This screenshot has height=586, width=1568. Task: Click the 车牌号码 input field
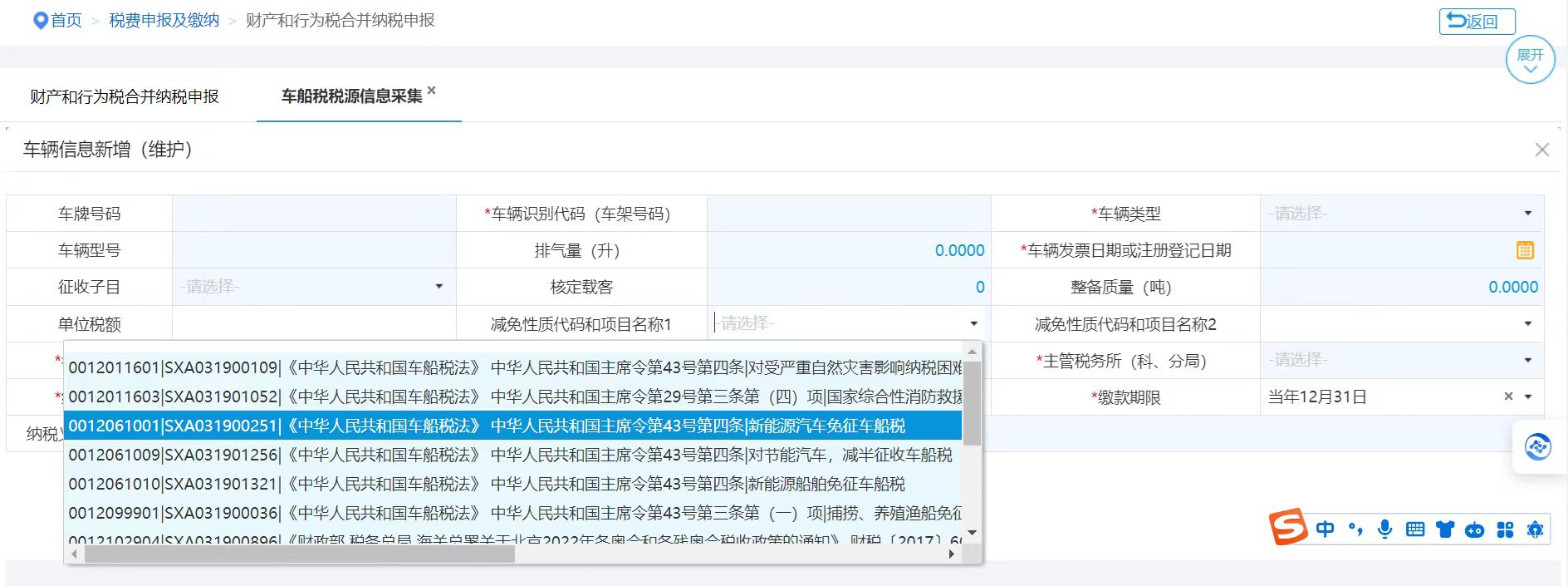coord(314,214)
